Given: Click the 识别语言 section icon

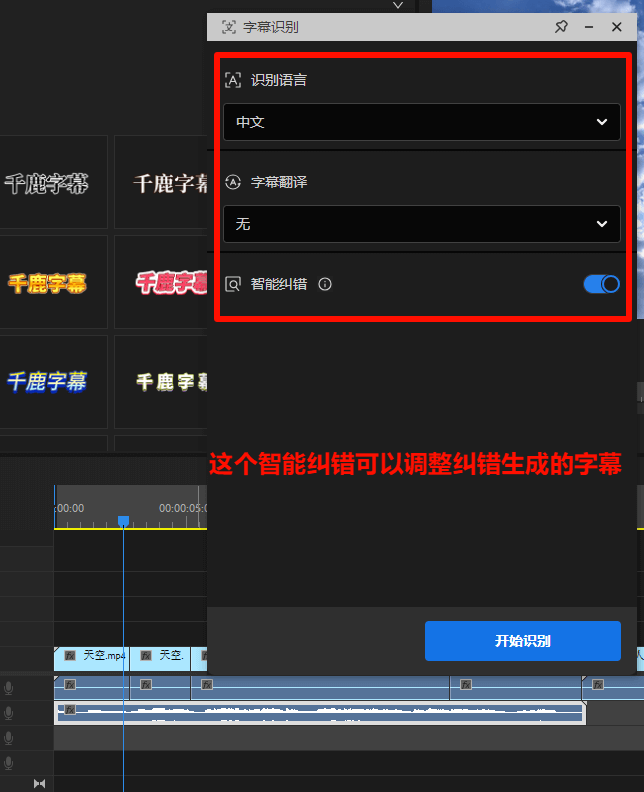Looking at the screenshot, I should pos(233,80).
